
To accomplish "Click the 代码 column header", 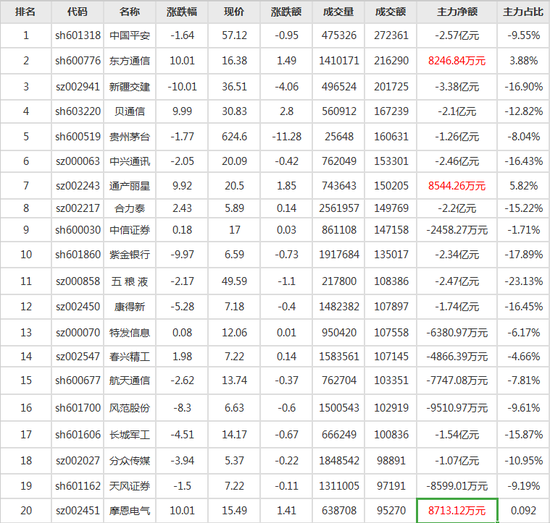I will (77, 12).
